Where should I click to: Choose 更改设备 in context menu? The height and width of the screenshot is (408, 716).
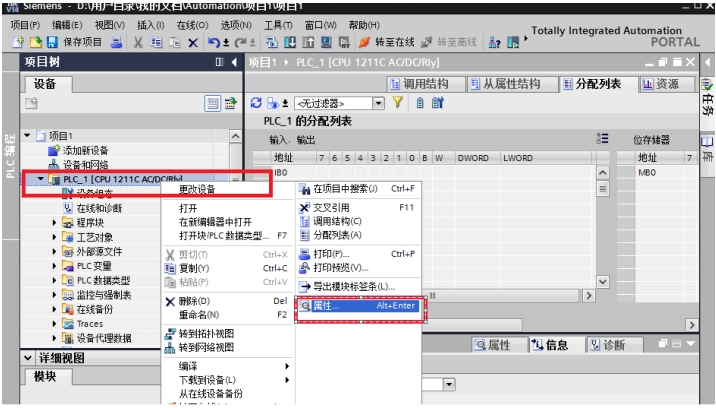[227, 189]
